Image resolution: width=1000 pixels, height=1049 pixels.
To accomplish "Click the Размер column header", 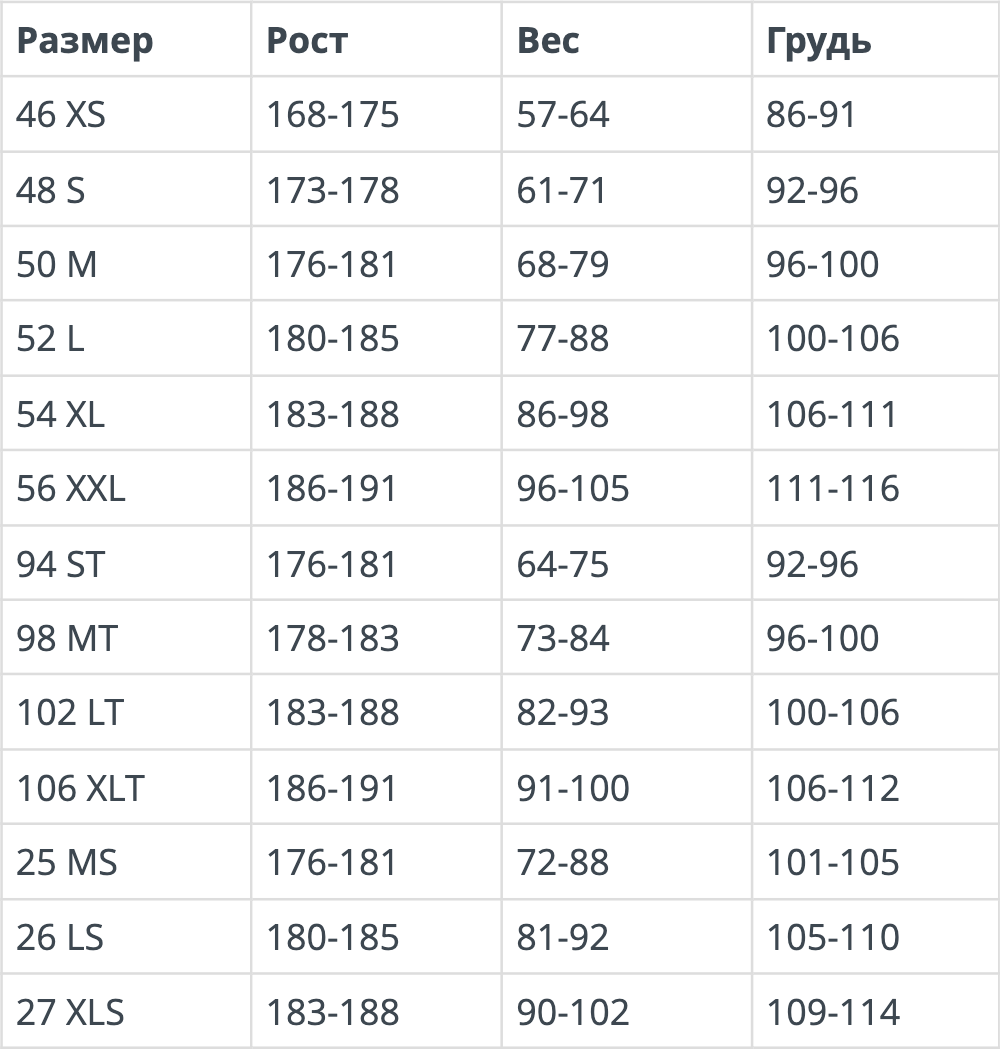I will [x=85, y=41].
